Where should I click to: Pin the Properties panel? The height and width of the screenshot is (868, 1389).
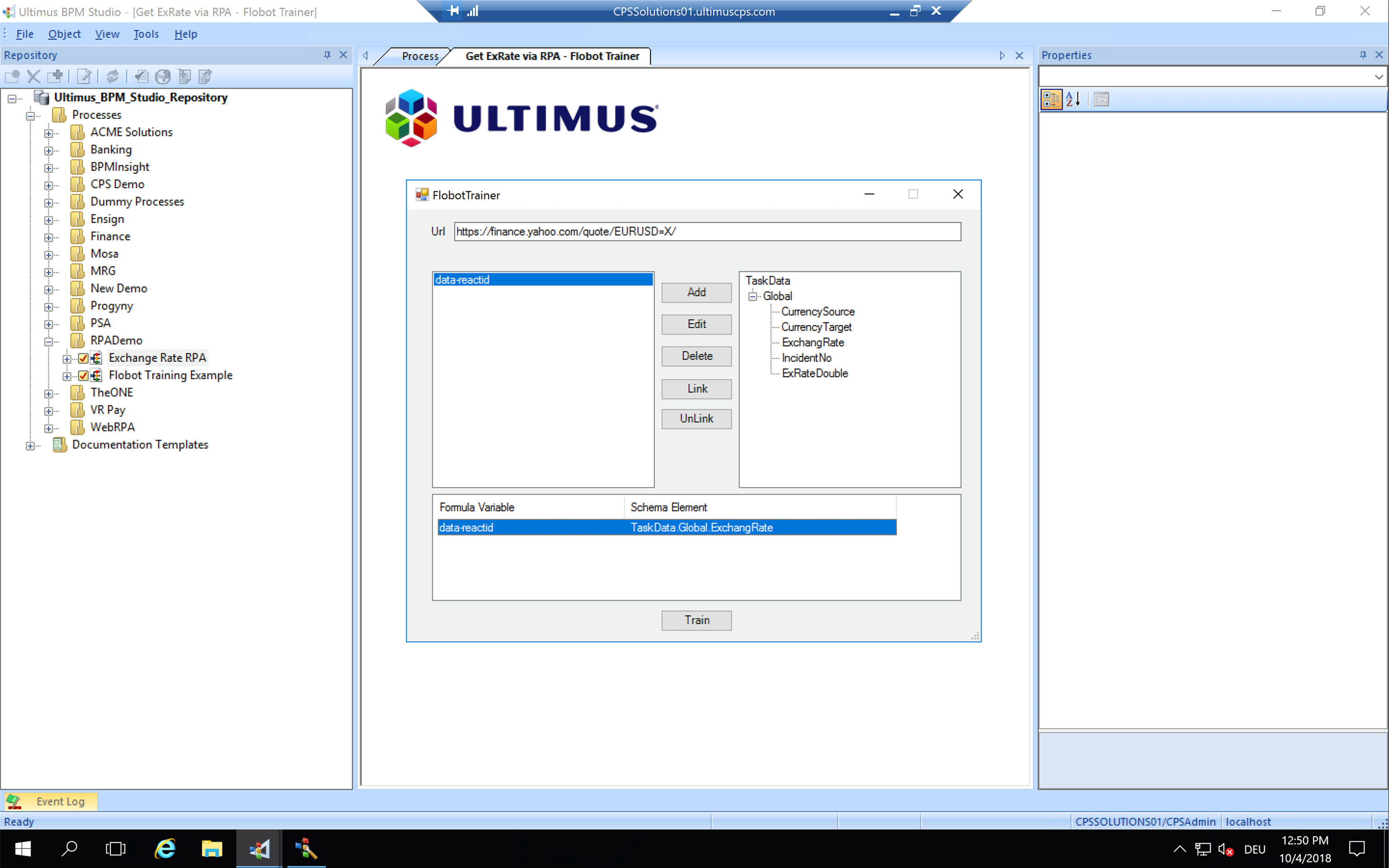pyautogui.click(x=1363, y=55)
